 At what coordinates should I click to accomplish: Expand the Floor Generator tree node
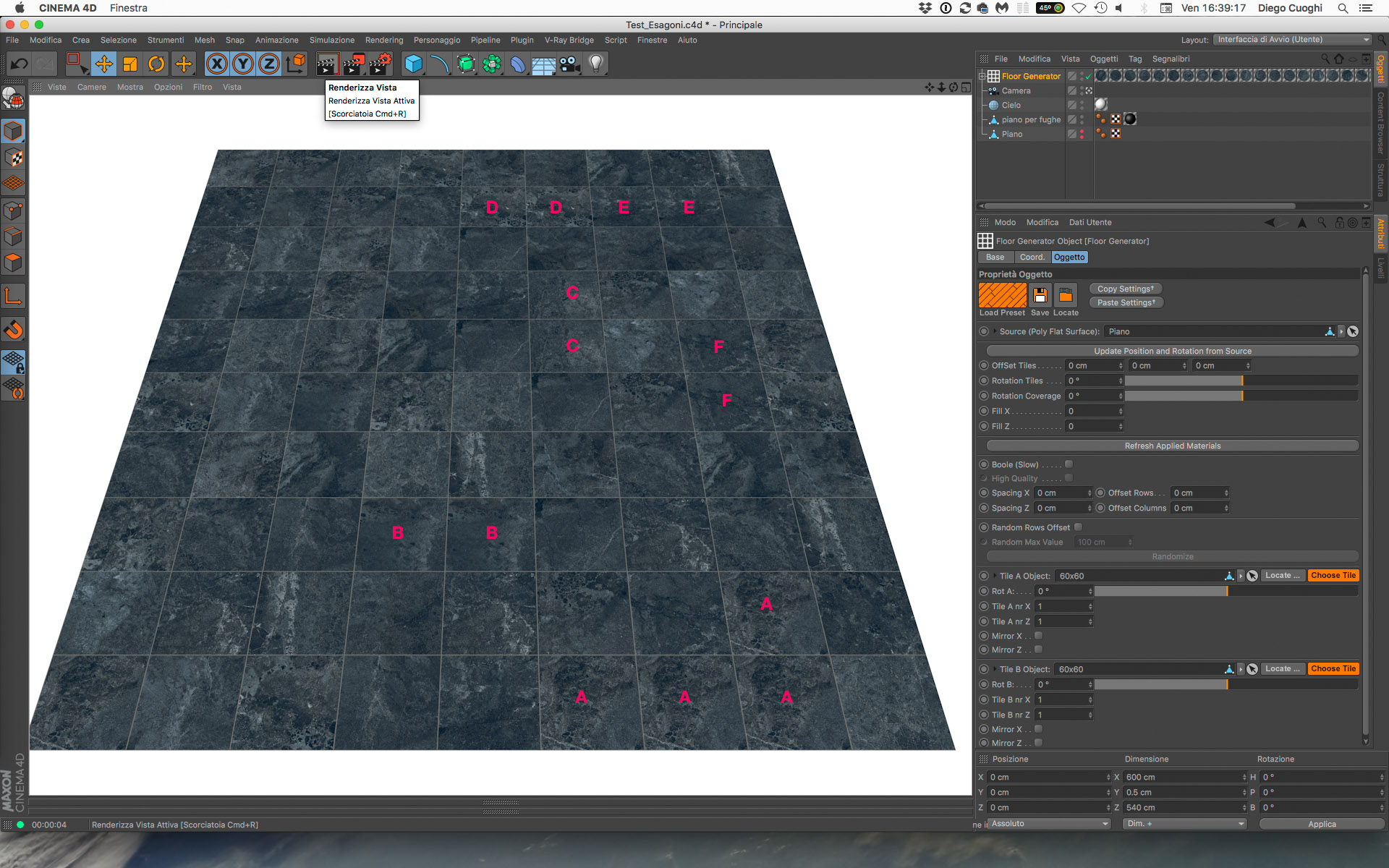point(982,76)
